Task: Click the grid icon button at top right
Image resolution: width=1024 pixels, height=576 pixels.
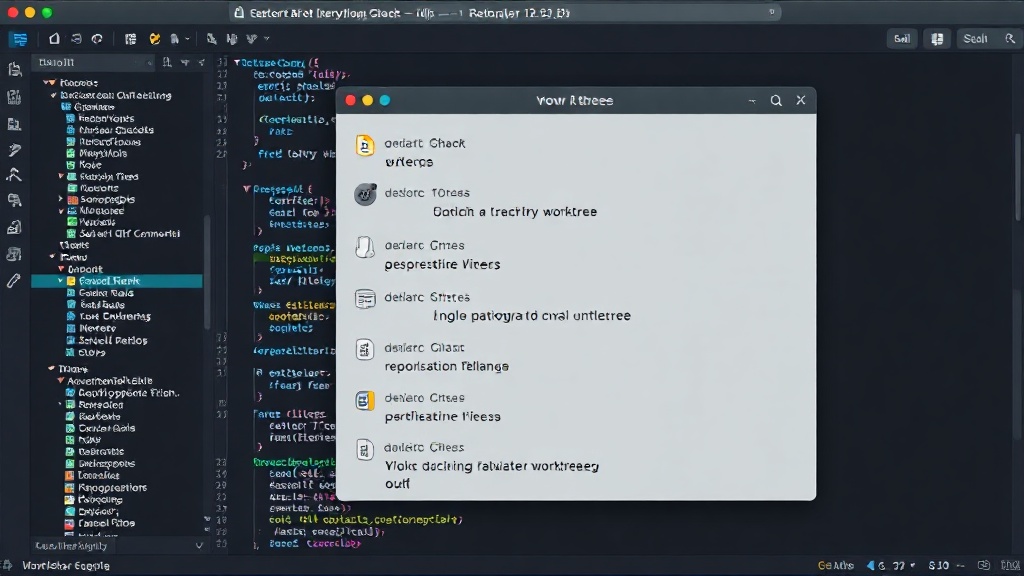Action: (937, 39)
